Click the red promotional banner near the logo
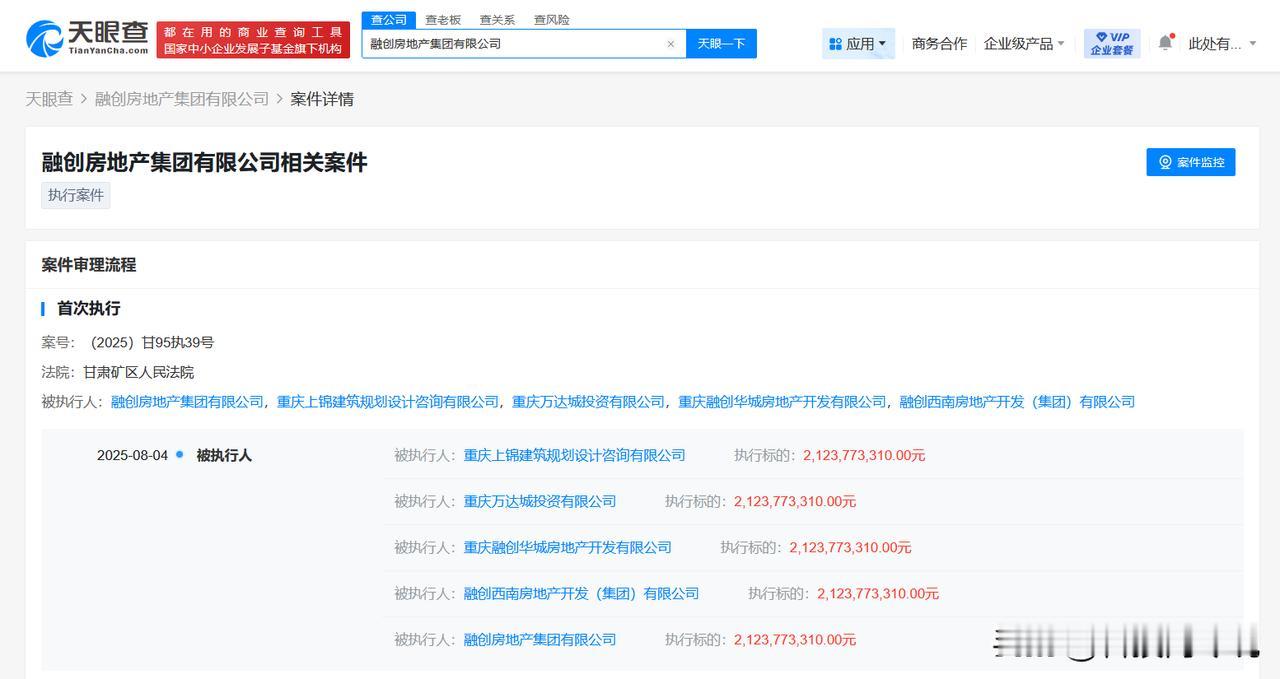This screenshot has height=679, width=1280. [253, 40]
